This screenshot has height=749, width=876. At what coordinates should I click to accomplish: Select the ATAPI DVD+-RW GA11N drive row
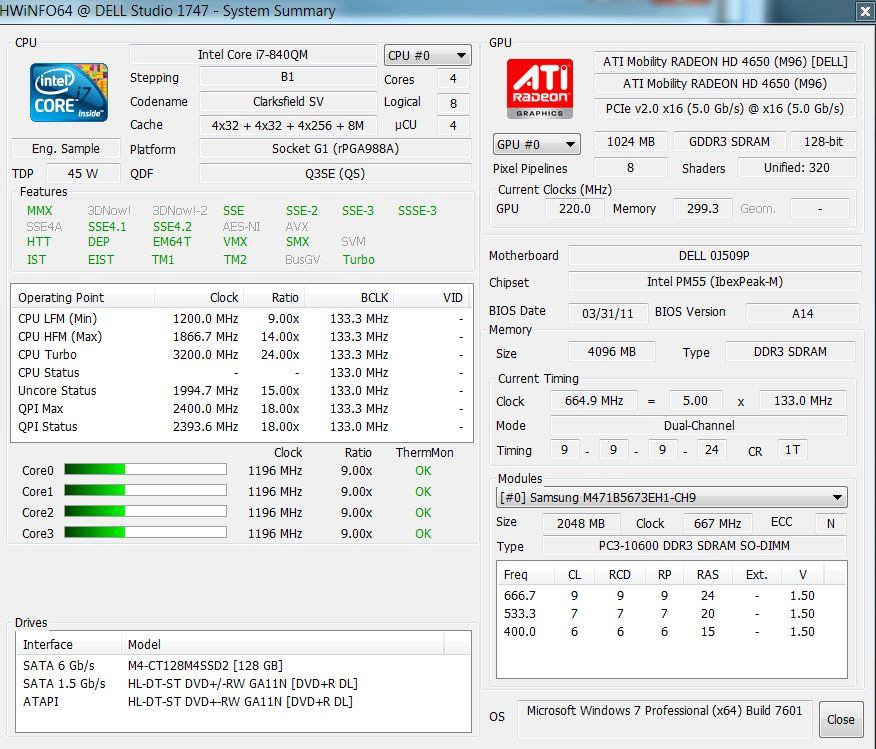coord(243,701)
